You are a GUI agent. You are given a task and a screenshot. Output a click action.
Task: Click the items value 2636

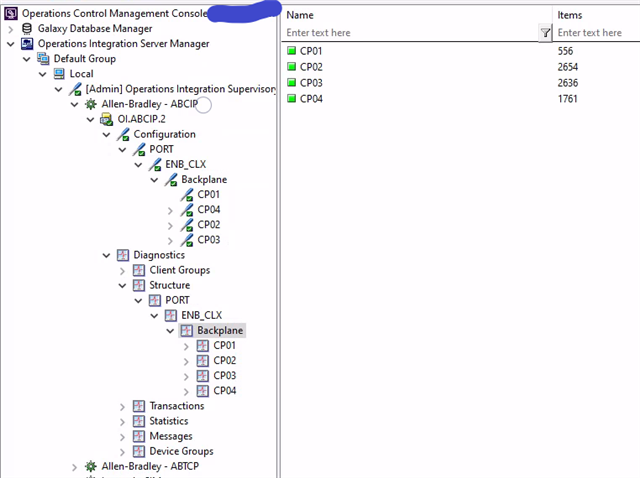tap(568, 83)
